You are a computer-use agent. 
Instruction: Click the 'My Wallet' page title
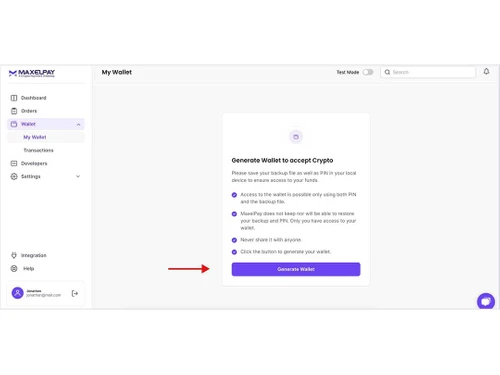117,72
